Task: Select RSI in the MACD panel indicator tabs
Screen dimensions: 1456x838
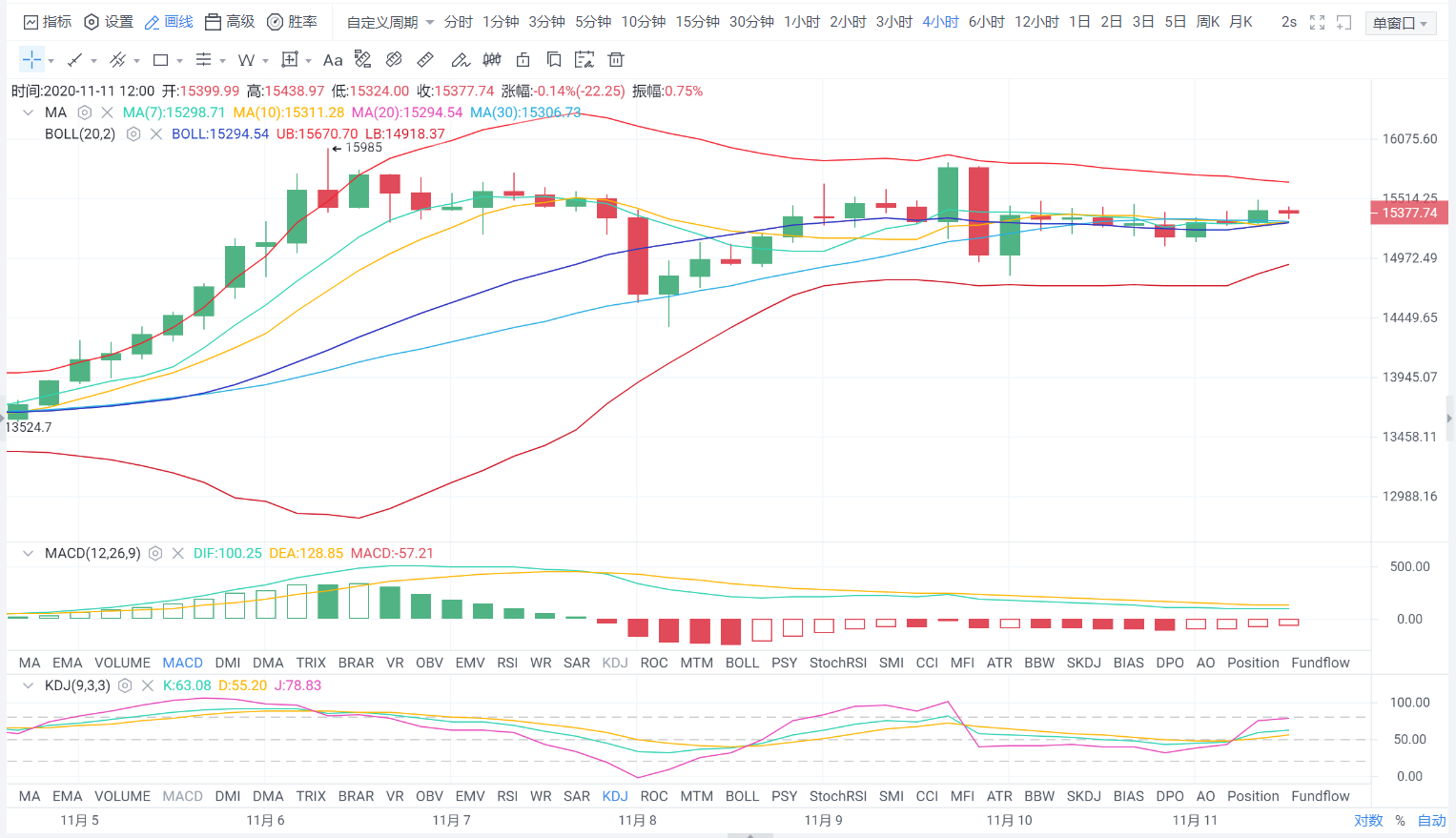Action: point(507,663)
